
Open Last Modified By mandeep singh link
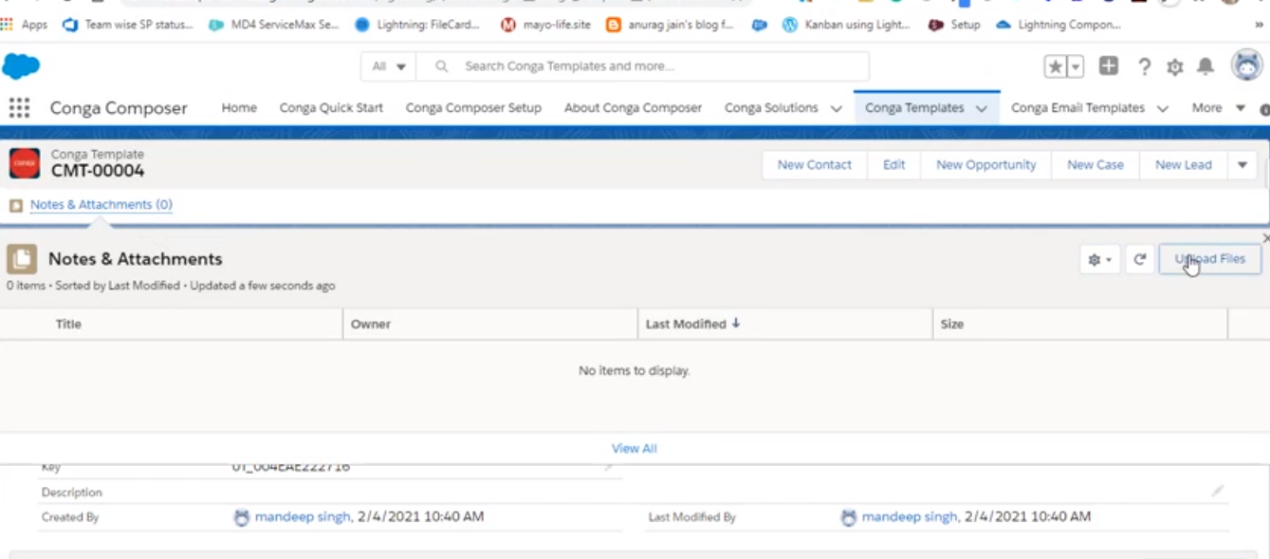coord(910,517)
